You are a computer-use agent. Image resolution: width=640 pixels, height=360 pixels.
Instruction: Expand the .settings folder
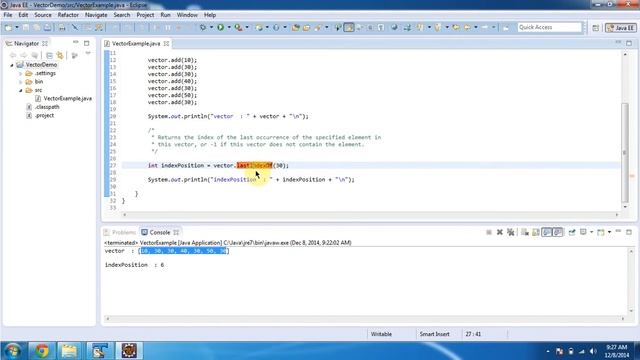coord(20,73)
